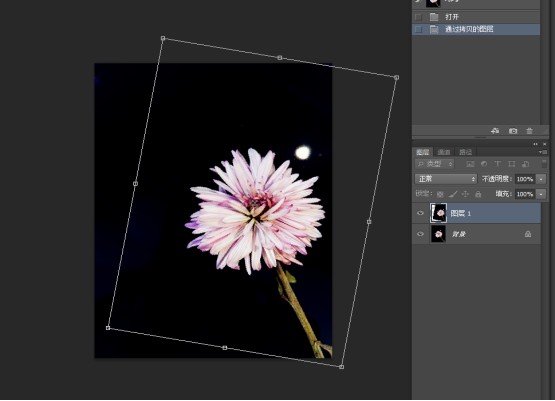
Task: Click the camera new snapshot icon
Action: tap(513, 131)
